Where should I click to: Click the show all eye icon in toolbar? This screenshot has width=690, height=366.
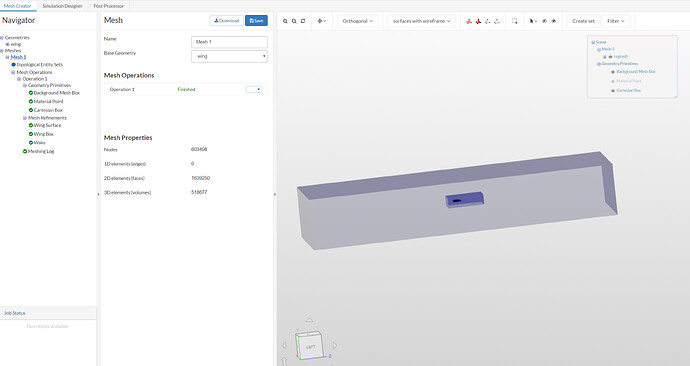click(x=554, y=21)
